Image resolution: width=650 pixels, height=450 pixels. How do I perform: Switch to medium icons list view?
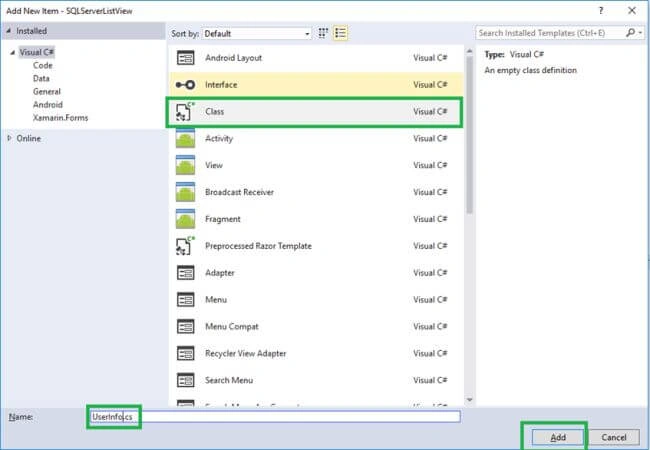pos(340,33)
